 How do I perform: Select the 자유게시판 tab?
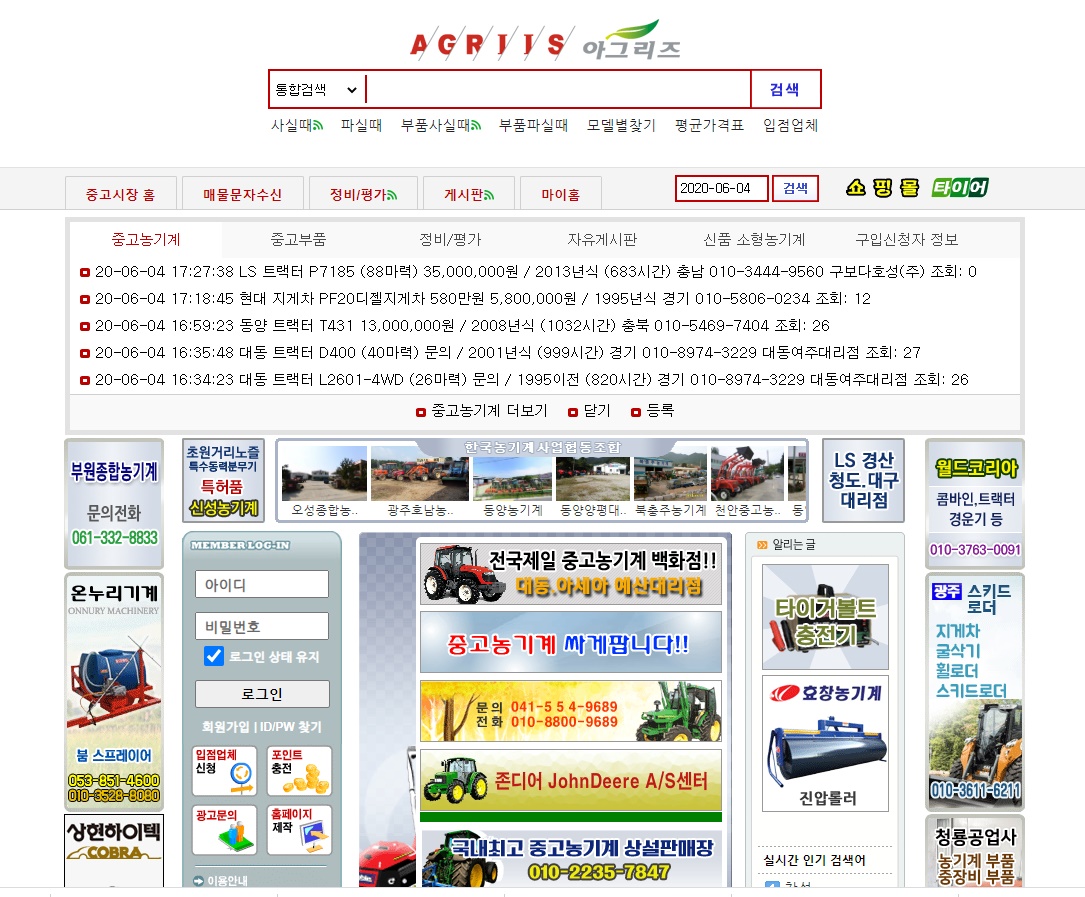pos(602,239)
